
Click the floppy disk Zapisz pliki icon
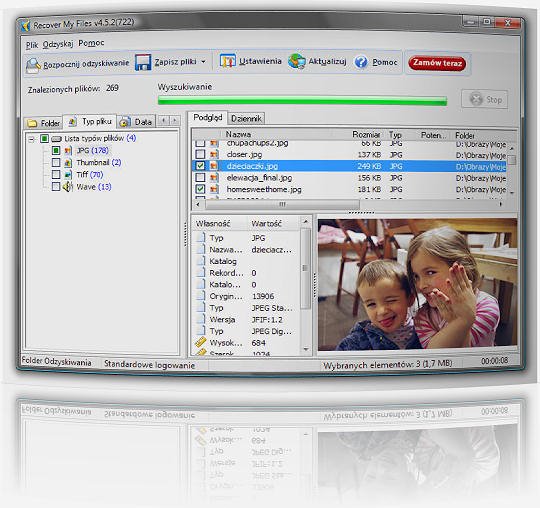click(143, 62)
